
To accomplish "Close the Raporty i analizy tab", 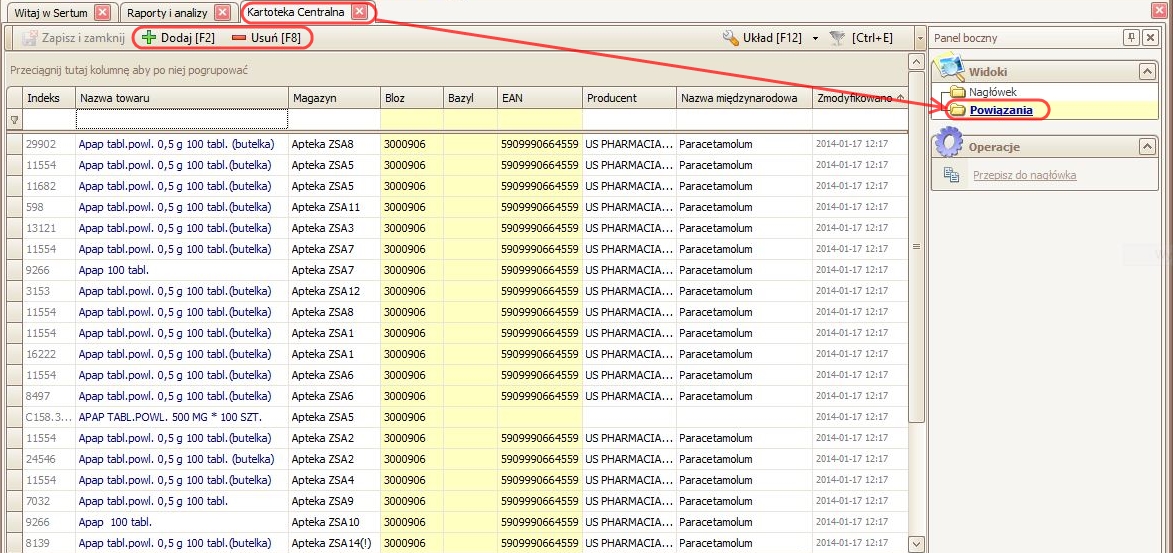I will pos(222,13).
